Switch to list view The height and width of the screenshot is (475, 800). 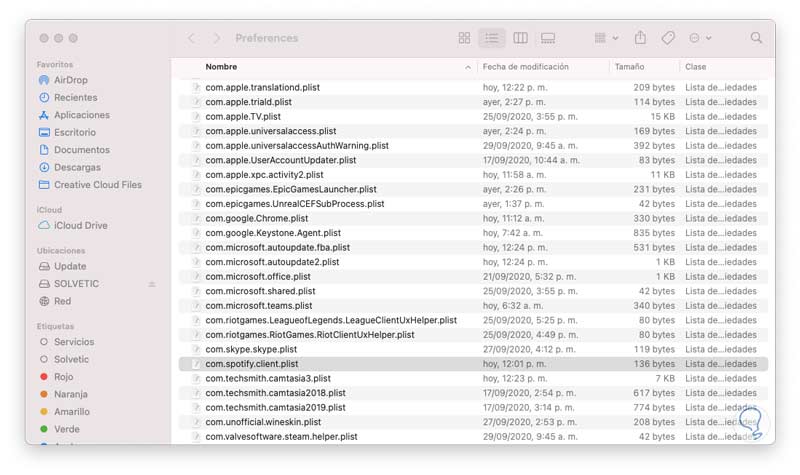491,38
